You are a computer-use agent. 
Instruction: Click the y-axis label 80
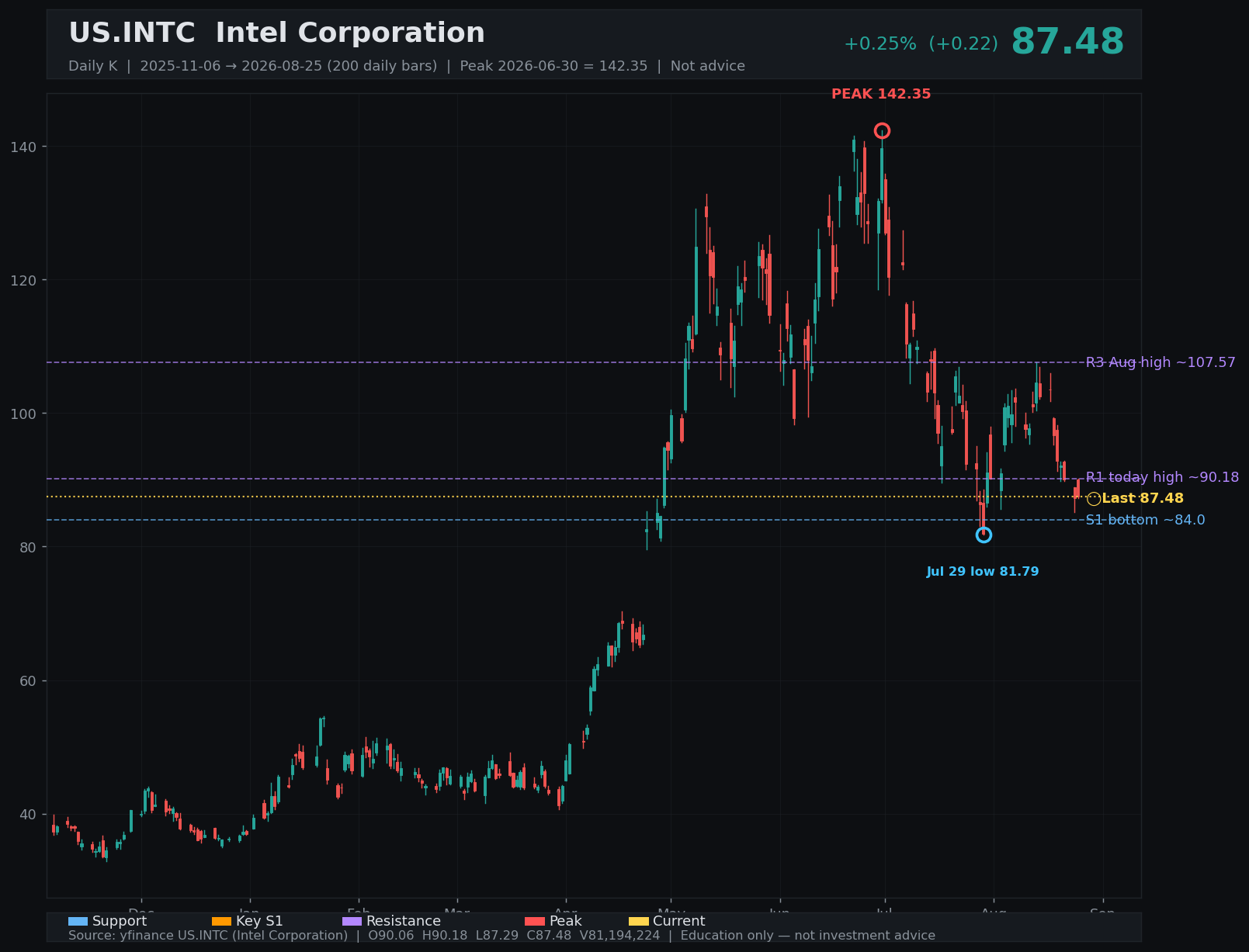pyautogui.click(x=29, y=547)
